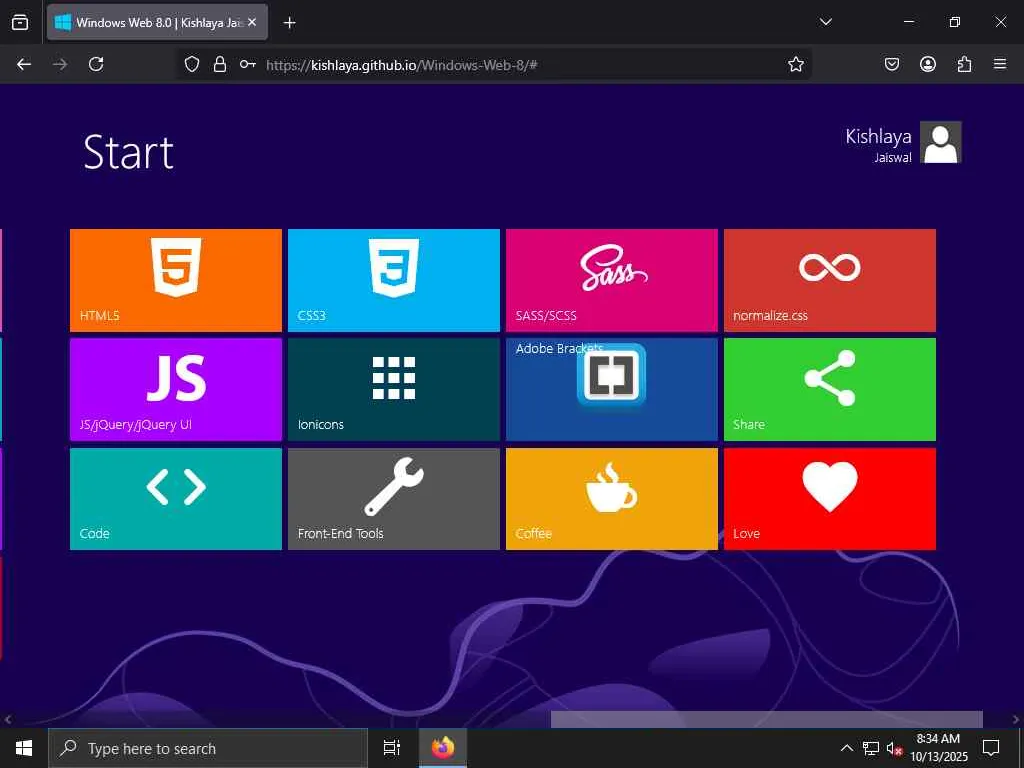
Task: Open the Firefox application hamburger menu
Action: pyautogui.click(x=1000, y=64)
